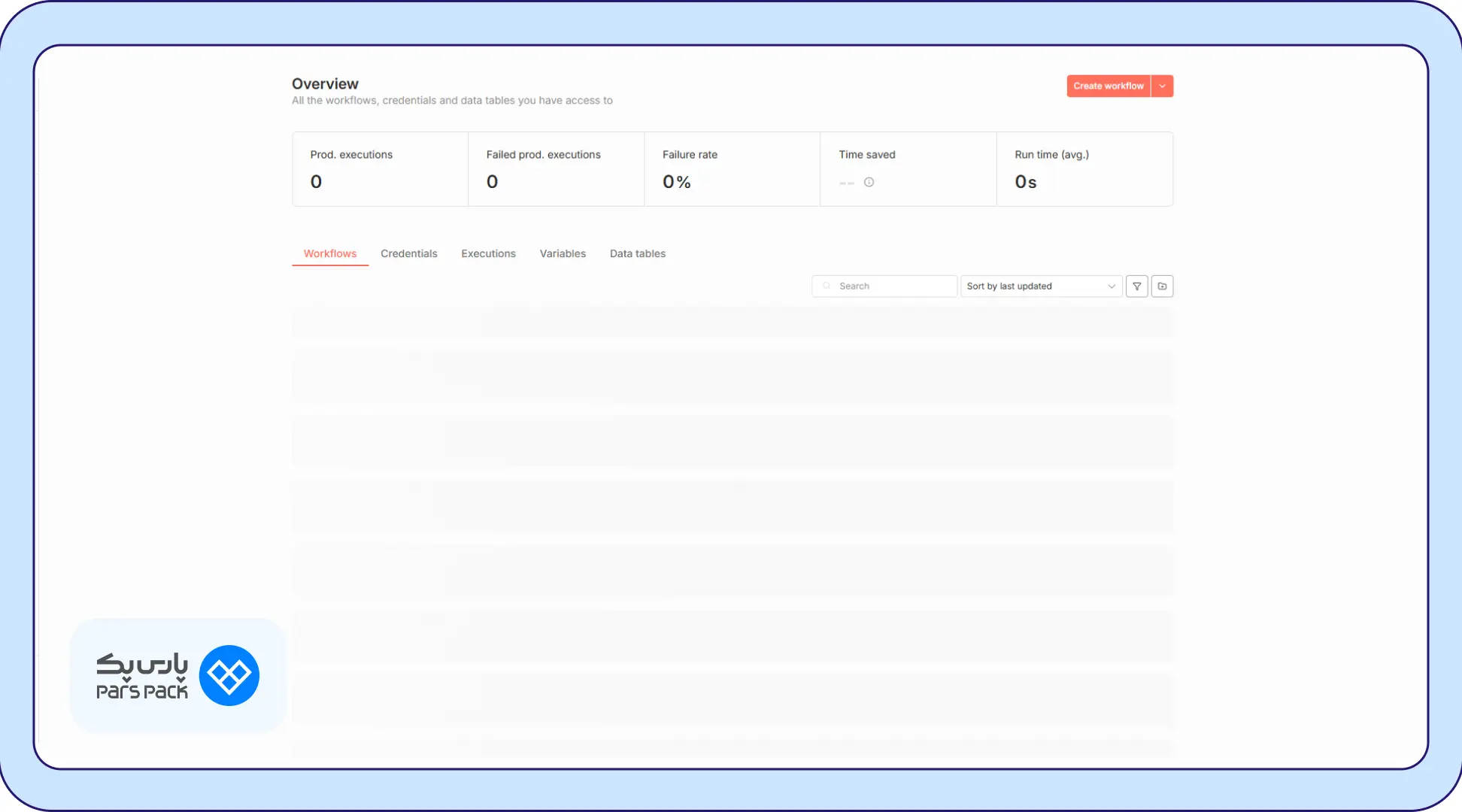Switch to the Credentials tab

click(409, 253)
